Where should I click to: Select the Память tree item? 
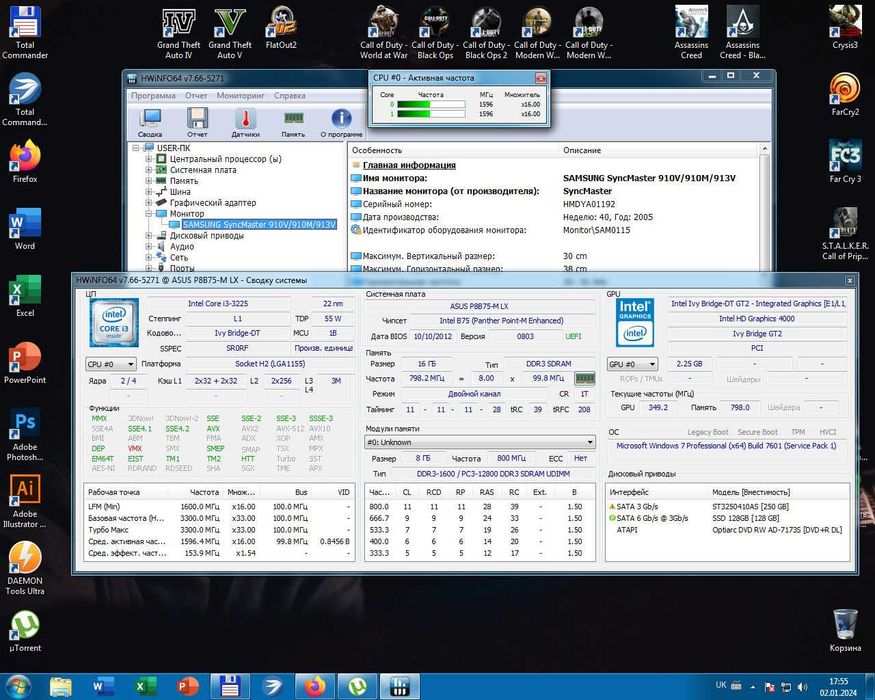(184, 181)
